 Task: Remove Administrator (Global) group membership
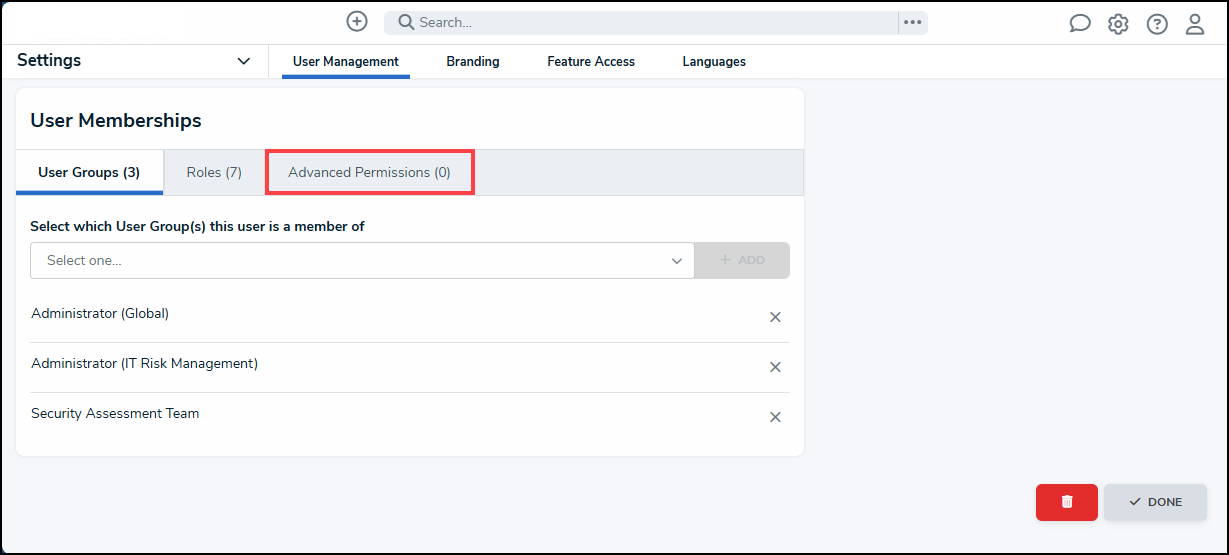[x=775, y=317]
